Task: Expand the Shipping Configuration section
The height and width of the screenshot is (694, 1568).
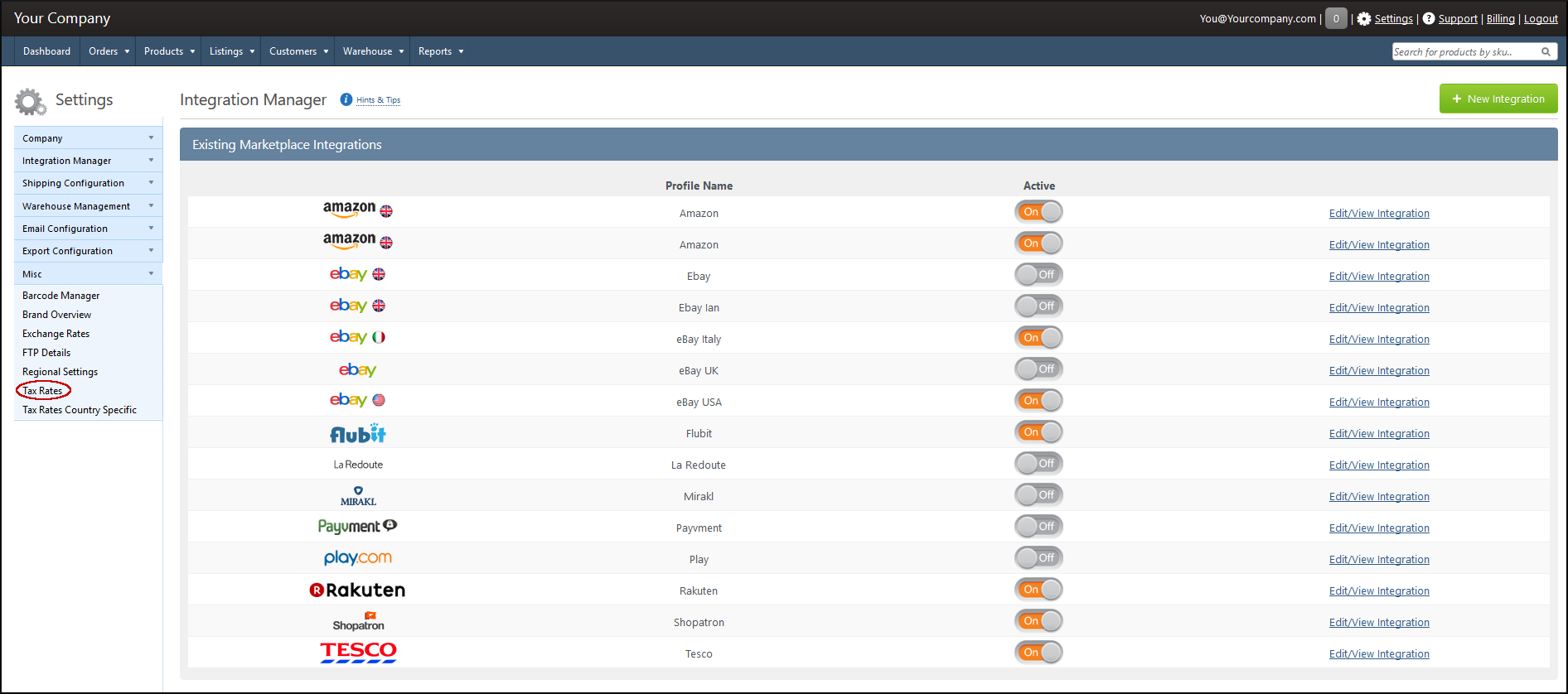Action: coord(88,183)
